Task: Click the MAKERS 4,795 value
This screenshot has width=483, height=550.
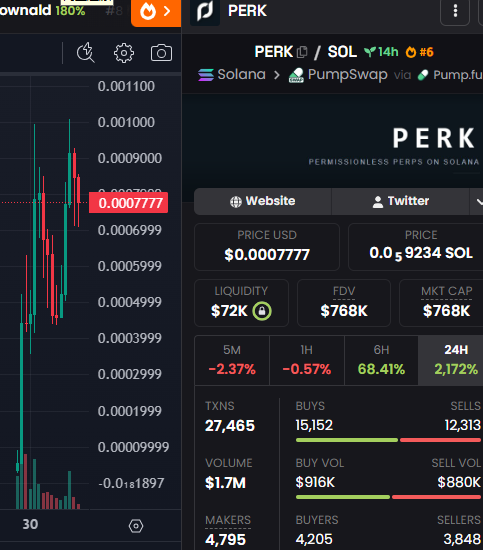Action: (x=225, y=540)
